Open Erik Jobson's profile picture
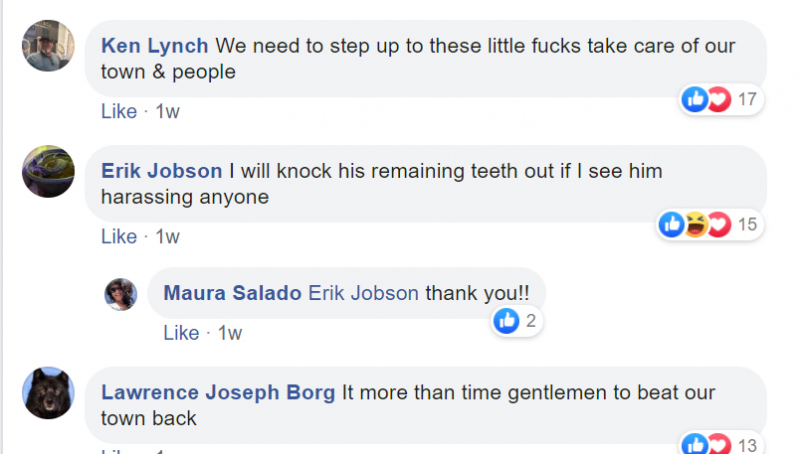Screen dimensions: 800x454 point(47,171)
